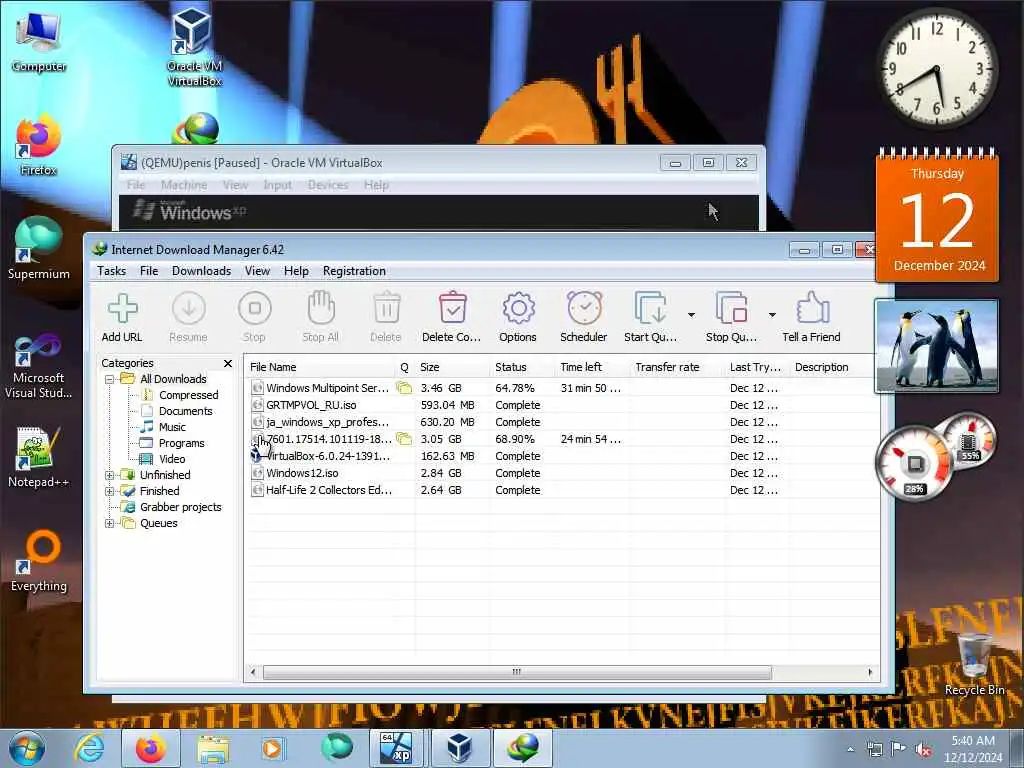The height and width of the screenshot is (768, 1024).
Task: Click the scrollbar left arrow in download list
Action: click(x=253, y=672)
